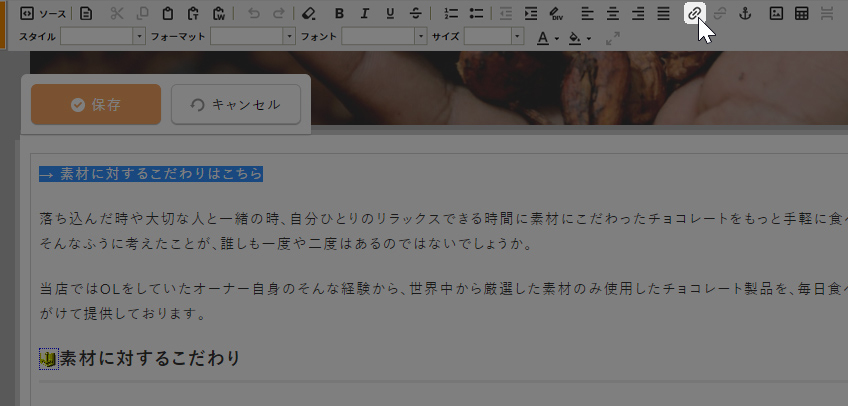This screenshot has height=406, width=848.
Task: Toggle bold formatting
Action: coord(339,13)
